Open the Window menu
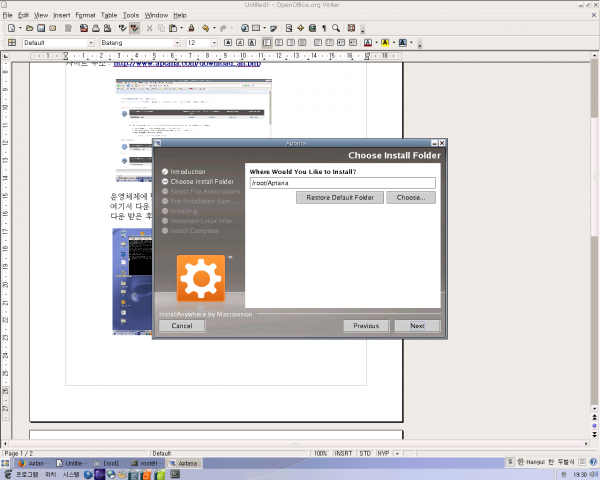600x480 pixels. (156, 15)
